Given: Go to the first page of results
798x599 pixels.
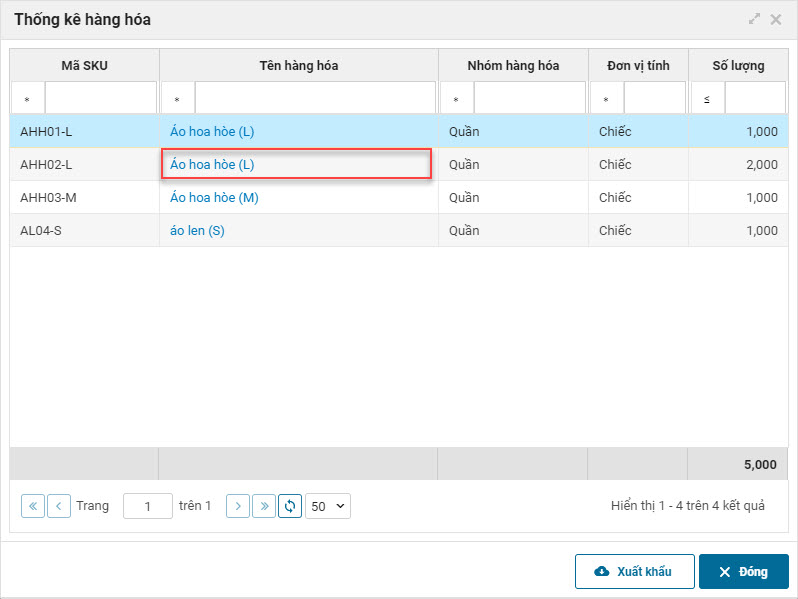Looking at the screenshot, I should [x=33, y=506].
